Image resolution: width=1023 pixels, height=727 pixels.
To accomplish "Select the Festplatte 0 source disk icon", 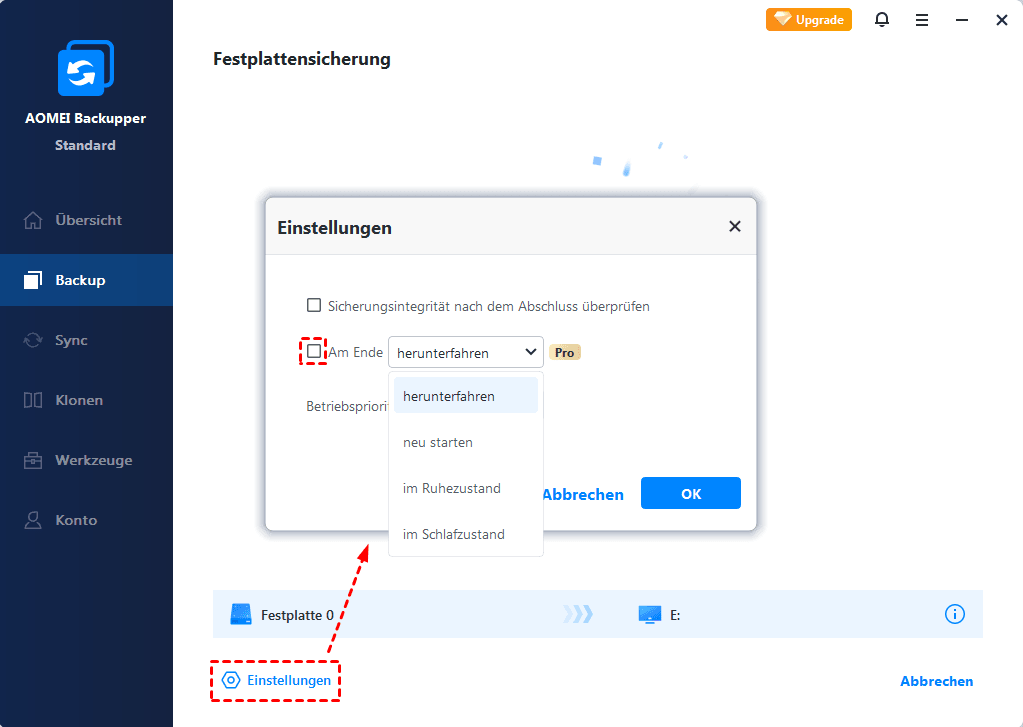I will (x=241, y=614).
